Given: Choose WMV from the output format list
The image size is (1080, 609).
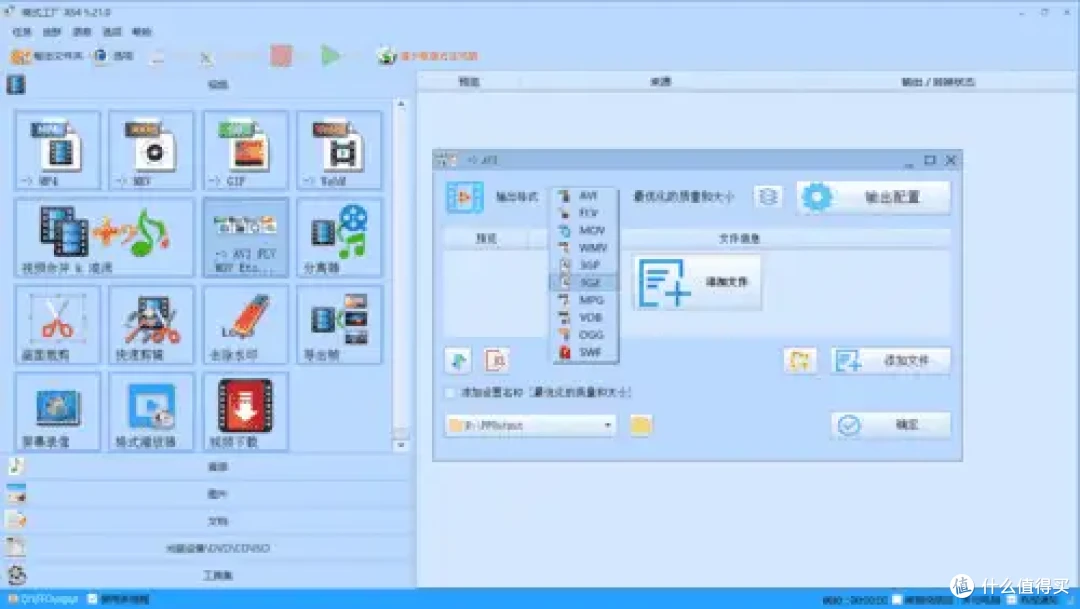Looking at the screenshot, I should [584, 247].
